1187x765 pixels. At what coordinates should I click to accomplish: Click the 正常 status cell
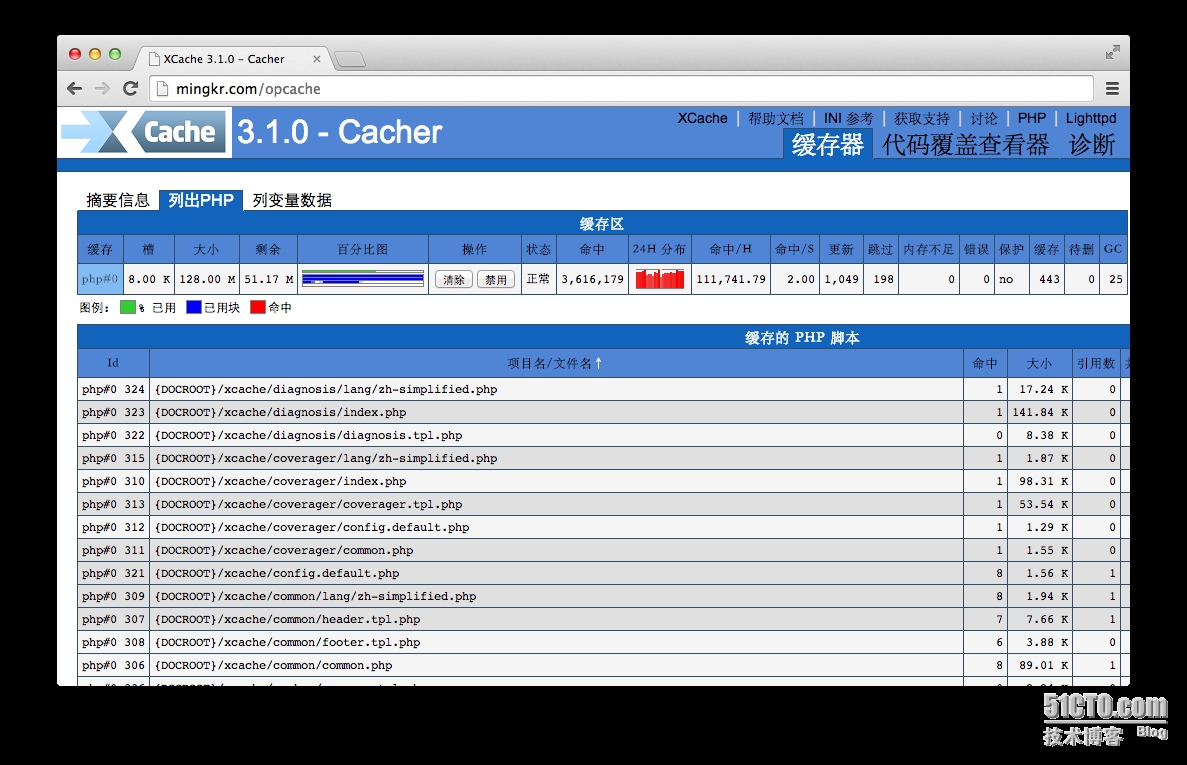click(x=538, y=279)
